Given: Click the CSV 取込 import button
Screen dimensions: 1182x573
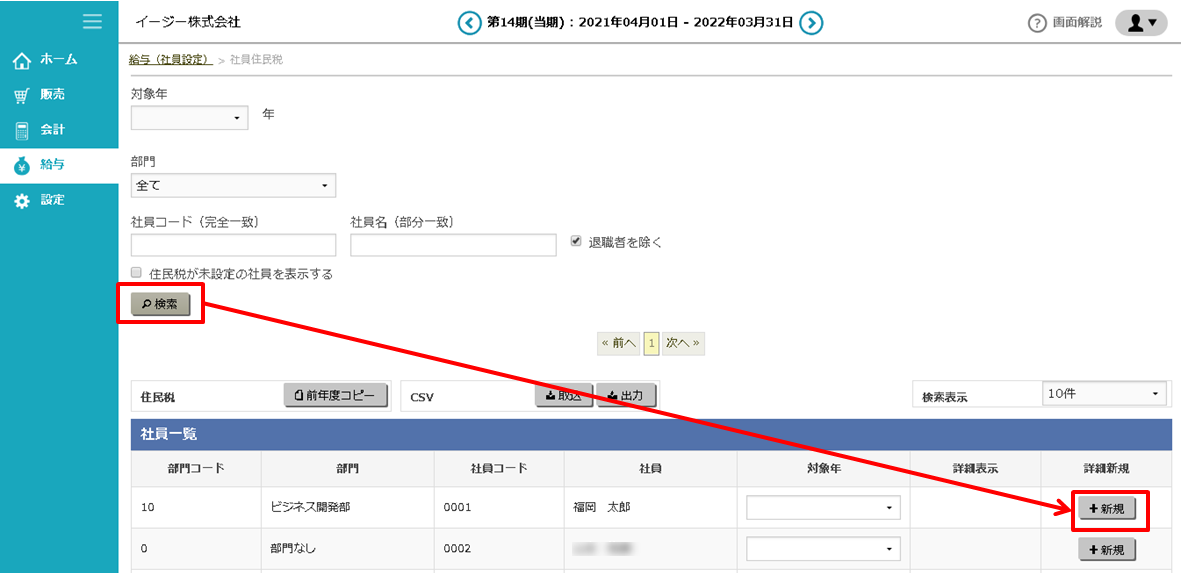Looking at the screenshot, I should (564, 396).
